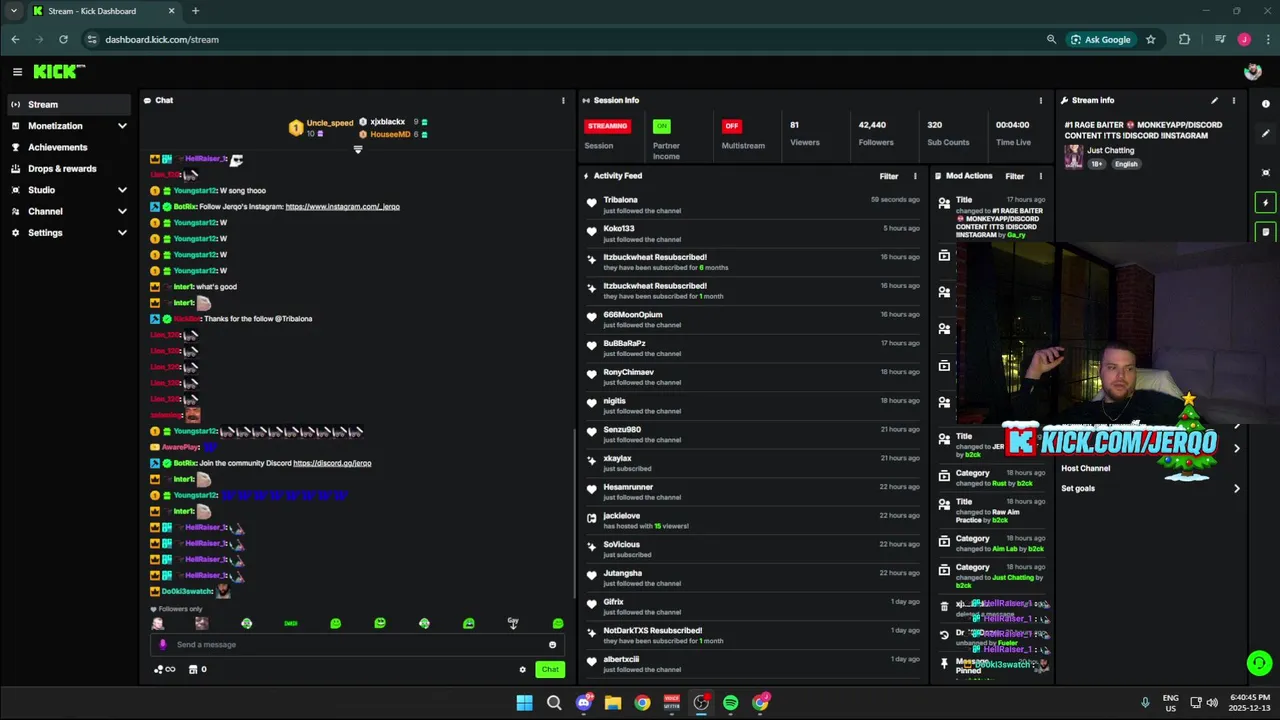
Task: Open Spotify from taskbar
Action: coord(731,702)
